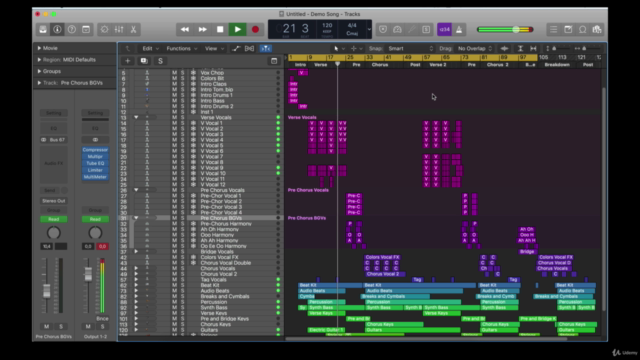Collapse the Pre Chorus Vocals track stack

pos(136,190)
